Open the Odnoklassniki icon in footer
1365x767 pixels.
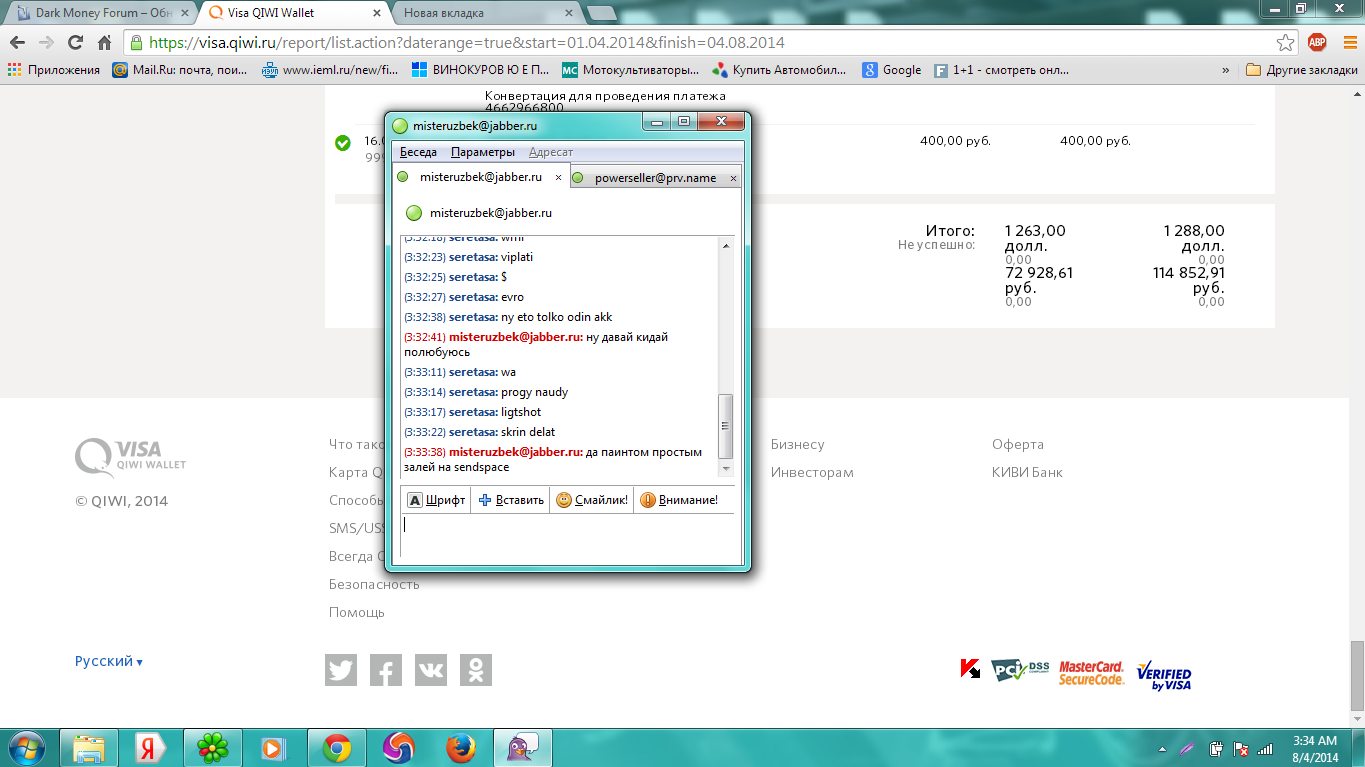point(476,670)
